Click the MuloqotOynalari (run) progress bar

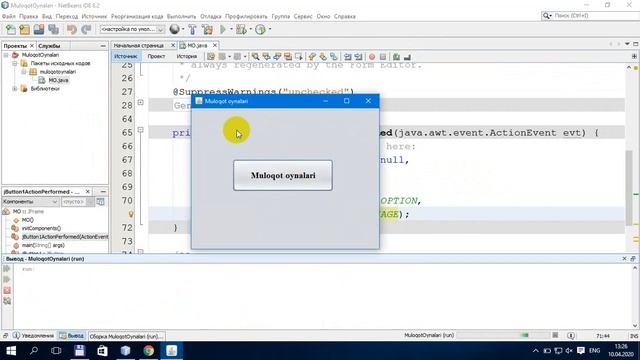(x=503, y=335)
